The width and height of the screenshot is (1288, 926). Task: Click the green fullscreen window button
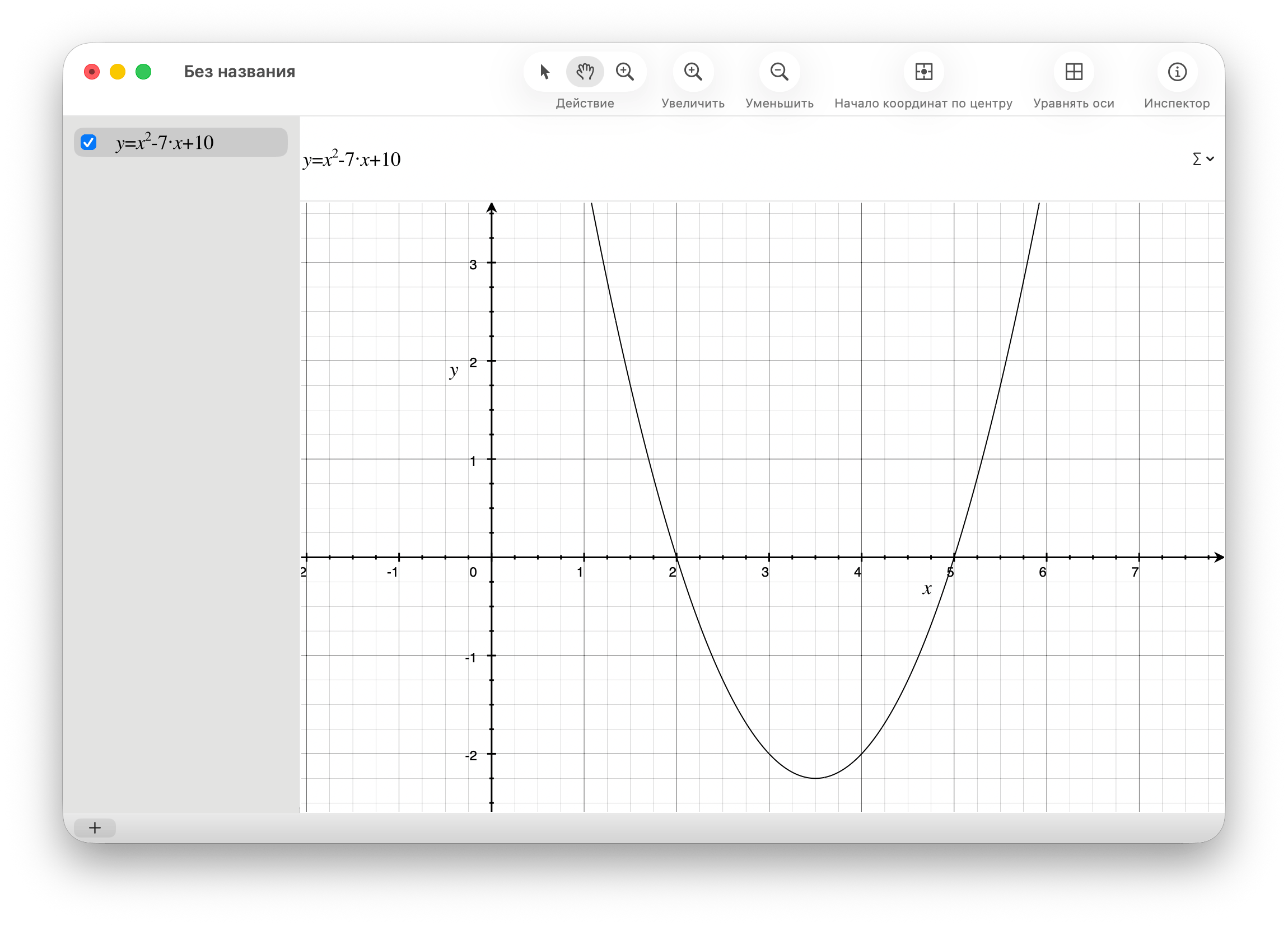pos(144,72)
